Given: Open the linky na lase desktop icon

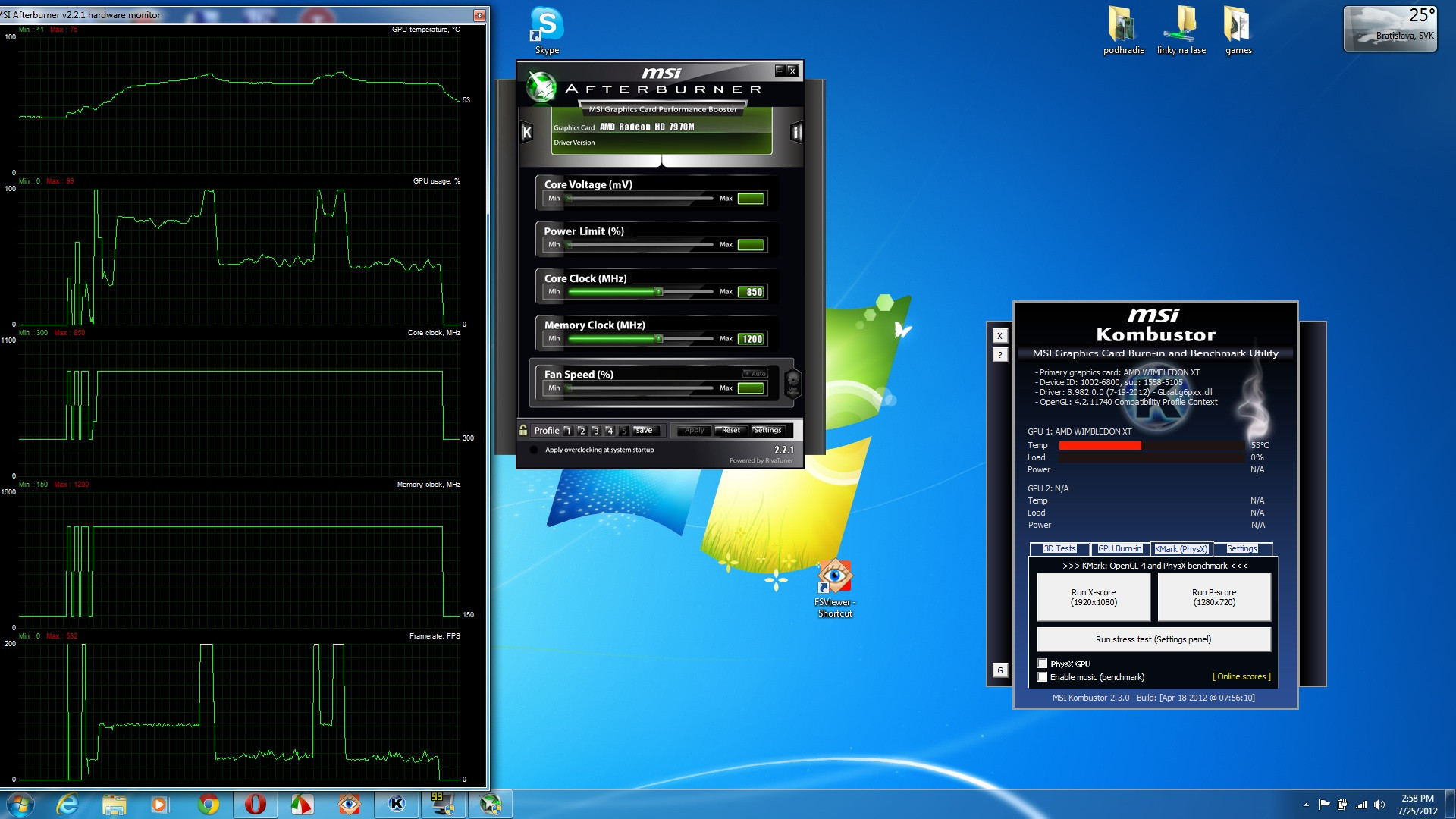Looking at the screenshot, I should (1181, 30).
